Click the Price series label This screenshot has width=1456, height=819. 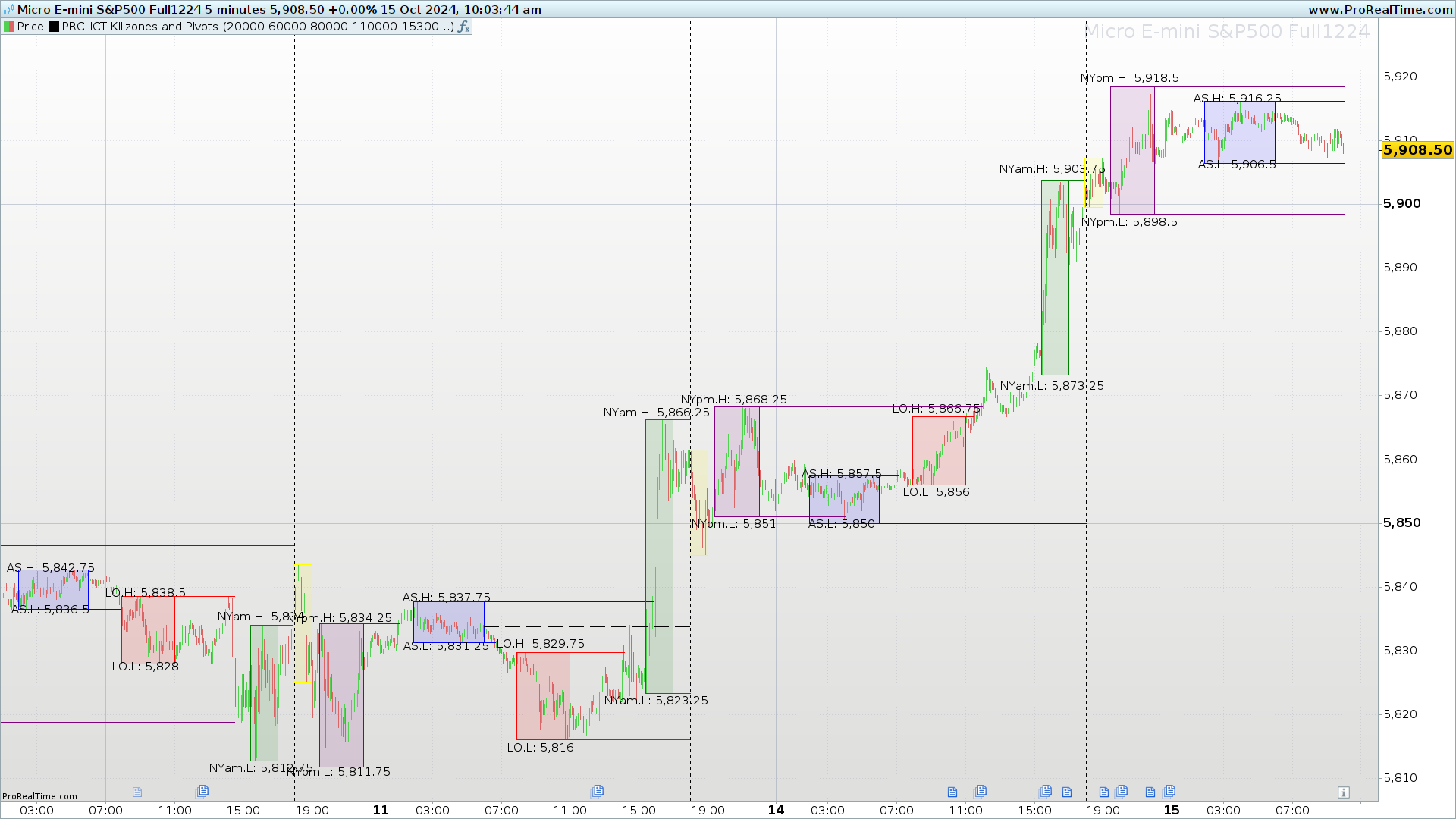coord(30,27)
